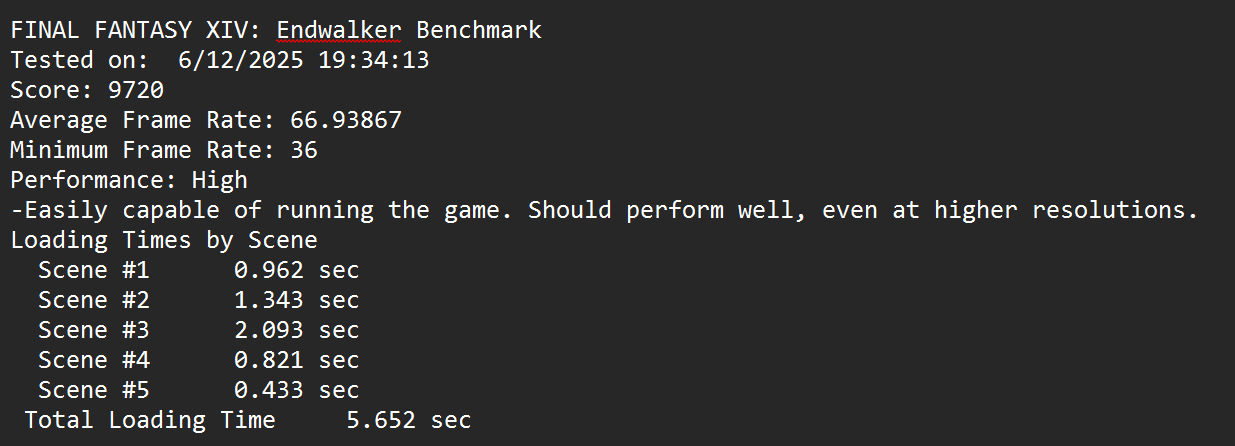The image size is (1235, 446).
Task: Click the "Total Loading Time" label
Action: coord(150,420)
